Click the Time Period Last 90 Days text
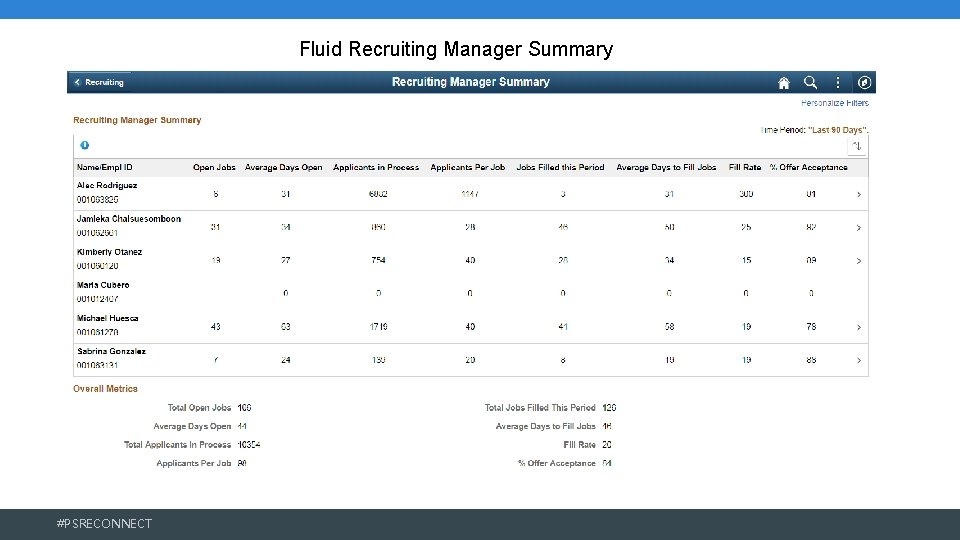This screenshot has width=960, height=540. coord(814,130)
